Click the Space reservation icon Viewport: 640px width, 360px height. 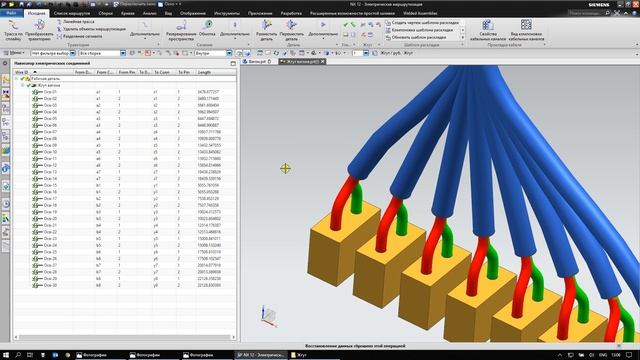(x=181, y=26)
